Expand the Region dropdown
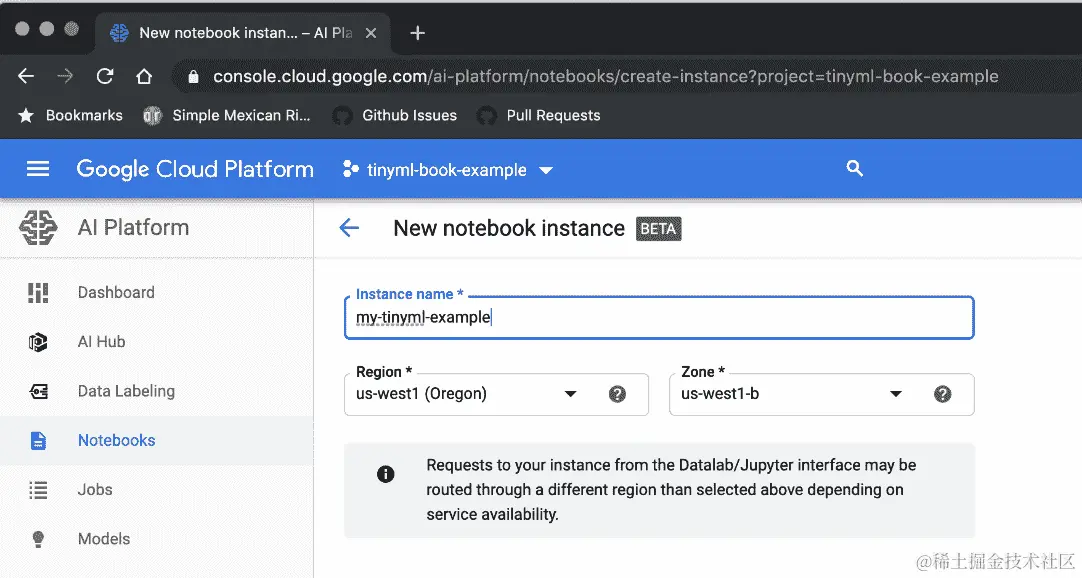 (570, 394)
